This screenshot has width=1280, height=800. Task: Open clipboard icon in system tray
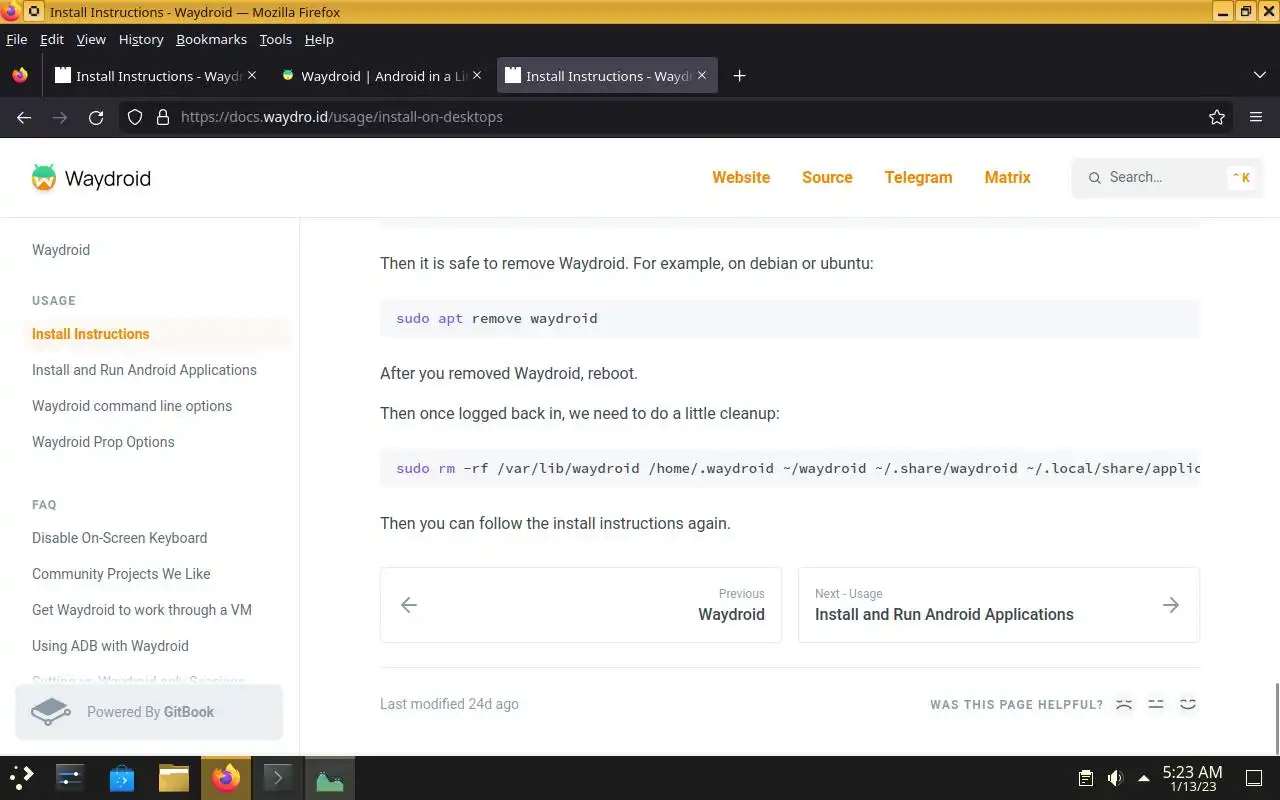[x=1085, y=778]
